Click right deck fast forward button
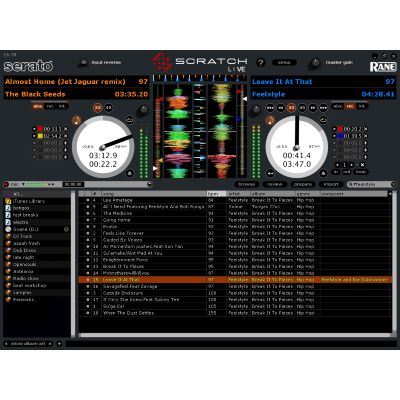The height and width of the screenshot is (400, 400). (313, 108)
